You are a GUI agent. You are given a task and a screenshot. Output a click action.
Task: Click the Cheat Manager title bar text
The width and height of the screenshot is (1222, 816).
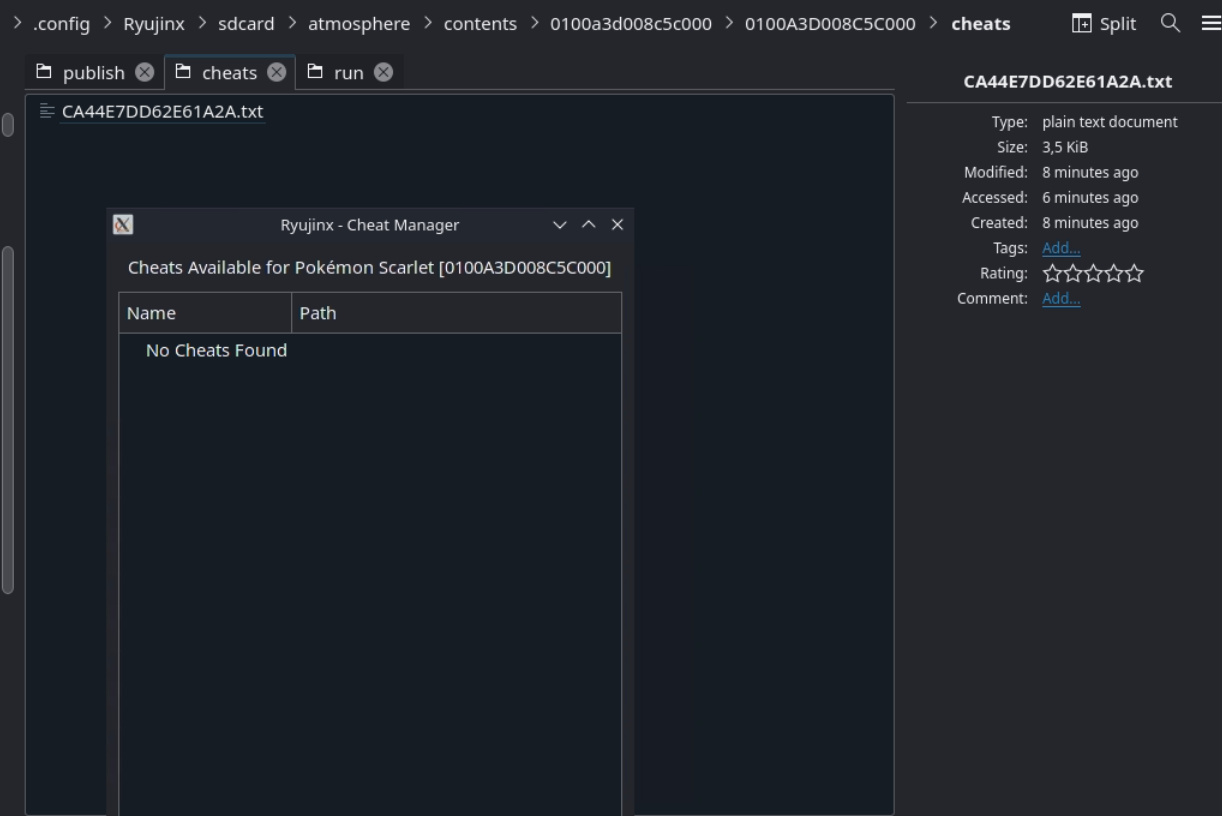[370, 225]
